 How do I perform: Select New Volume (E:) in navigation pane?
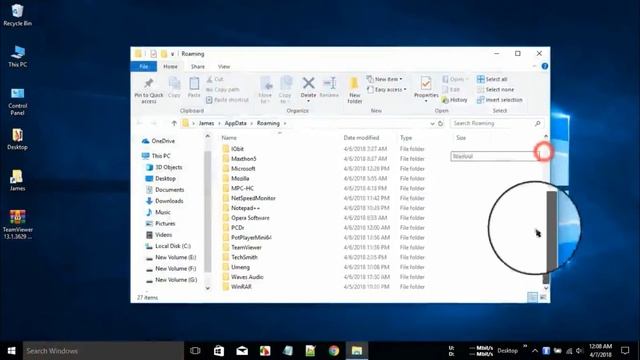tap(171, 258)
